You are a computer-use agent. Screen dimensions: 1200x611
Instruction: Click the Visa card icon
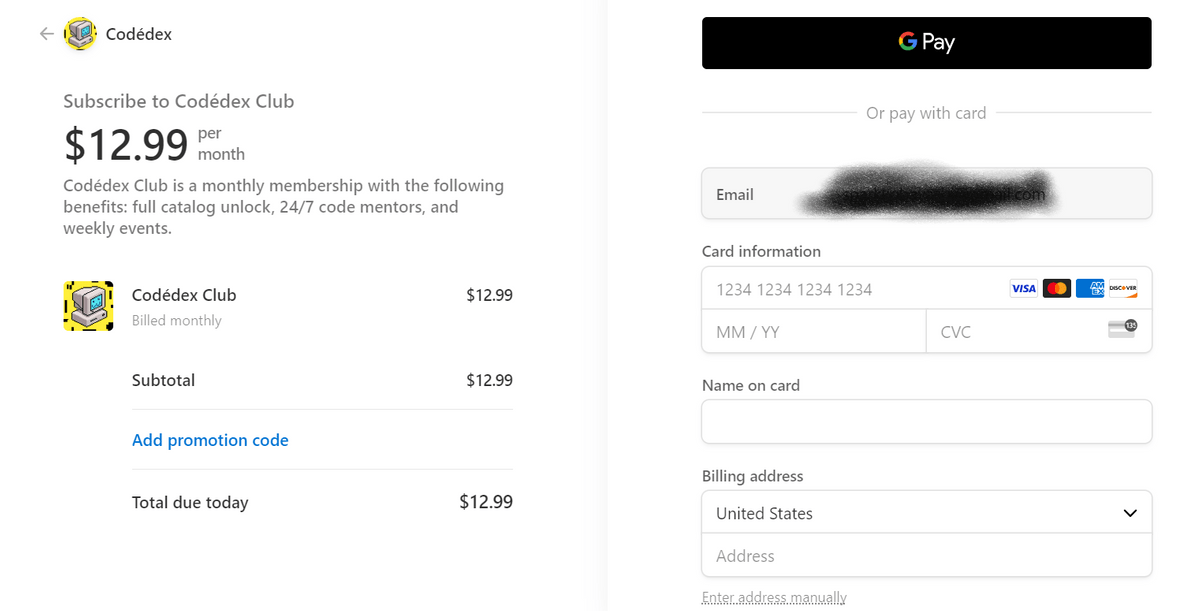(x=1023, y=289)
